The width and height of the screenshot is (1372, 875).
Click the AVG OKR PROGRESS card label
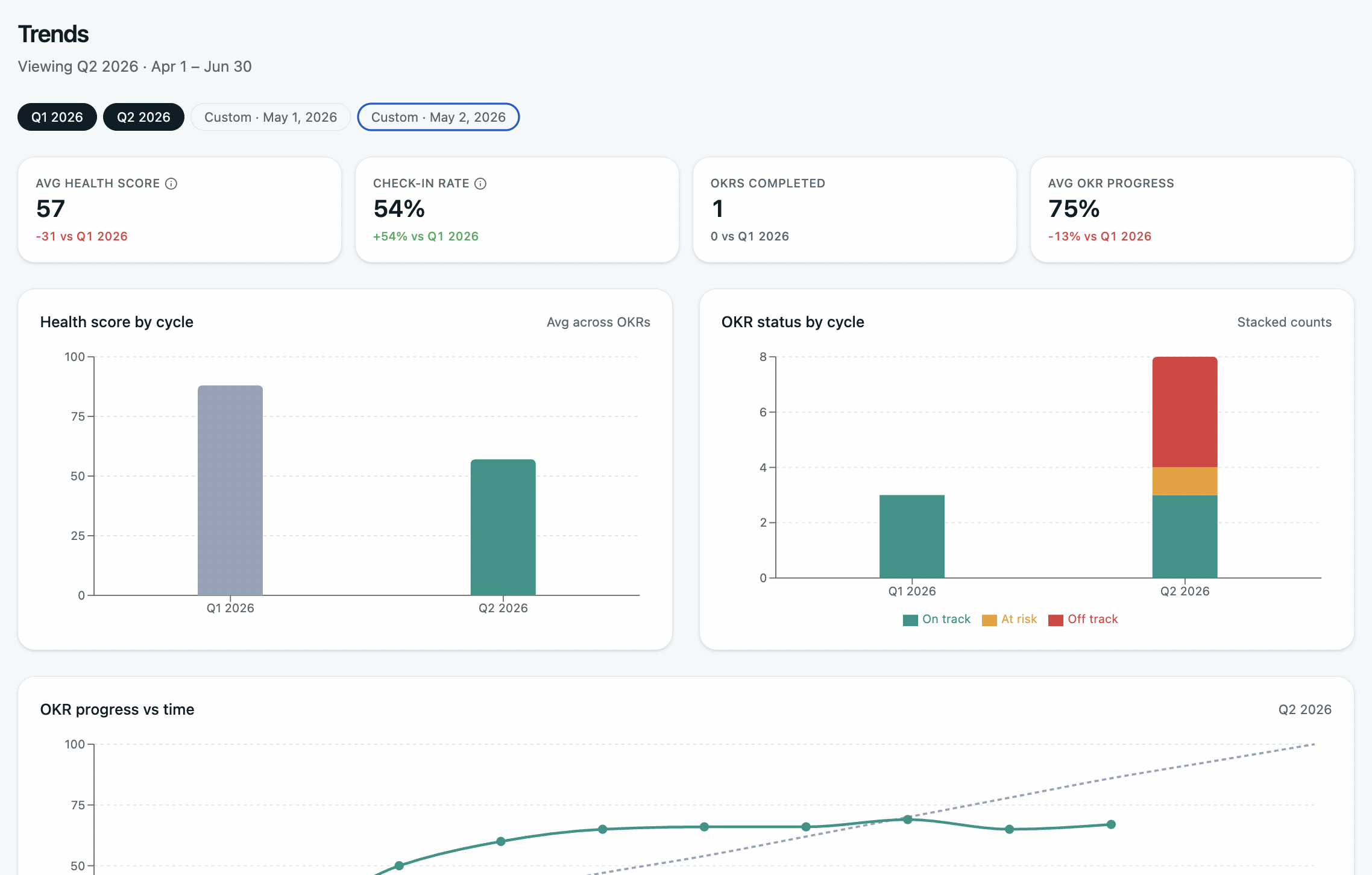tap(1111, 183)
